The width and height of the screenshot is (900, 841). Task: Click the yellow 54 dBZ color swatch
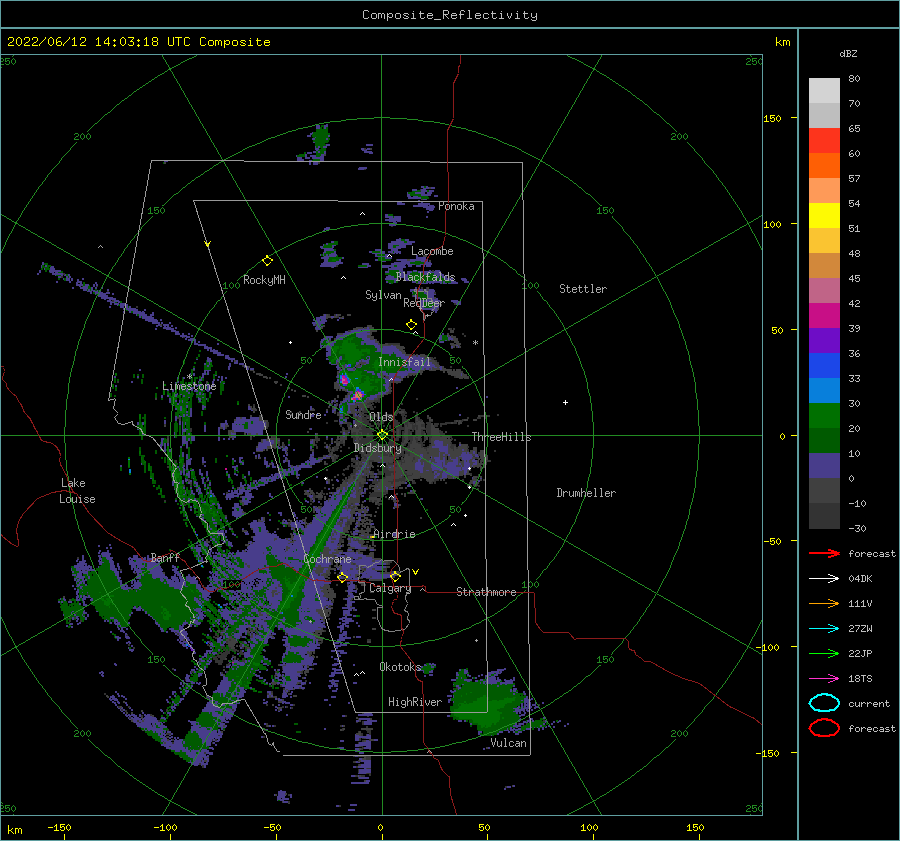point(824,216)
